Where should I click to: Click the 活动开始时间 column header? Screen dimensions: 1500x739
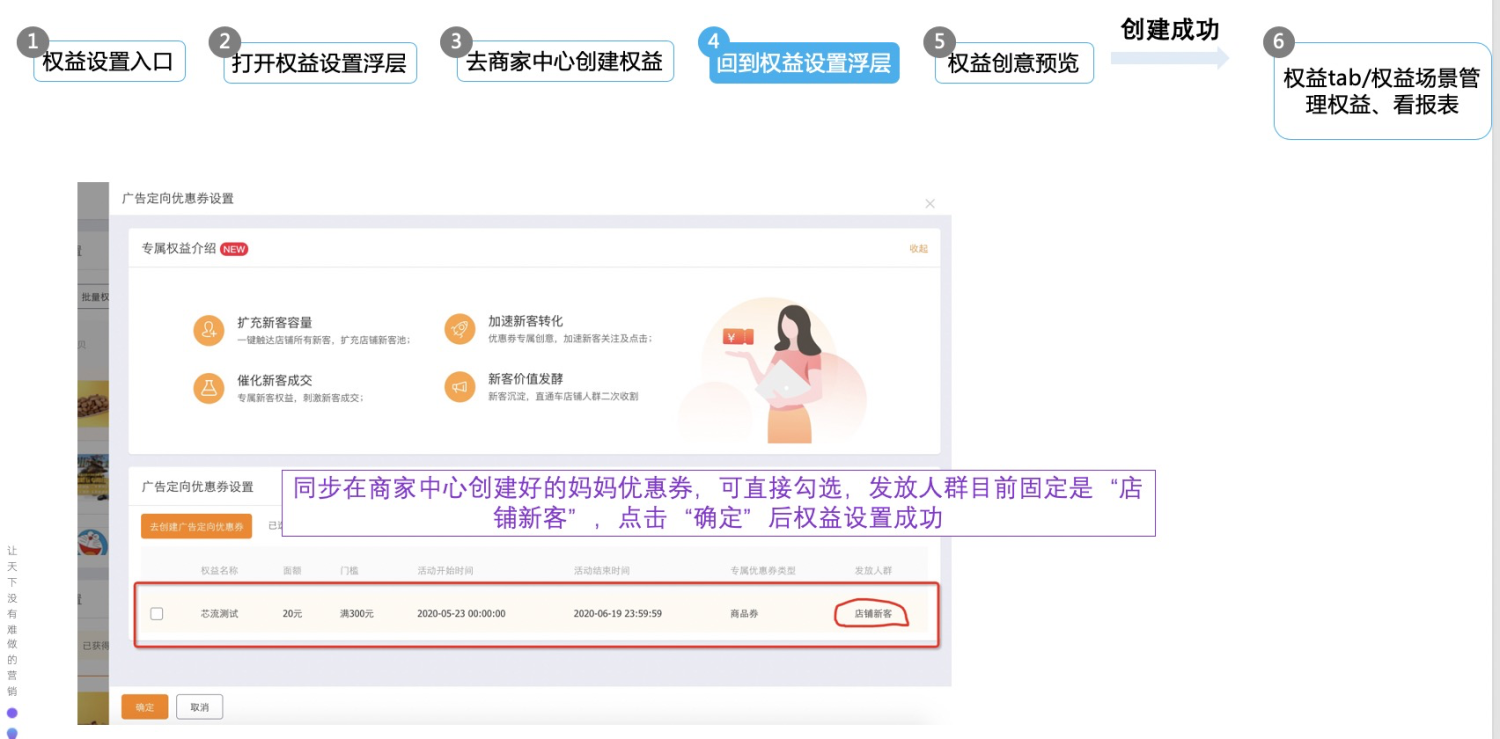point(445,570)
